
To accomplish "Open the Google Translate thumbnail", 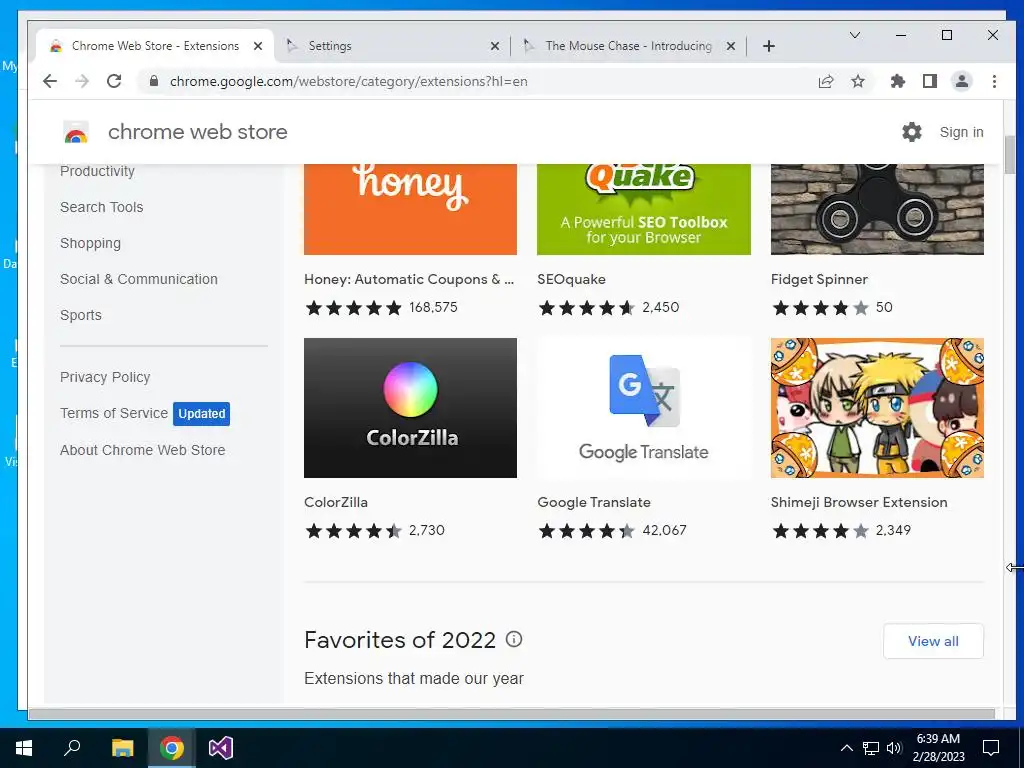I will (x=644, y=408).
